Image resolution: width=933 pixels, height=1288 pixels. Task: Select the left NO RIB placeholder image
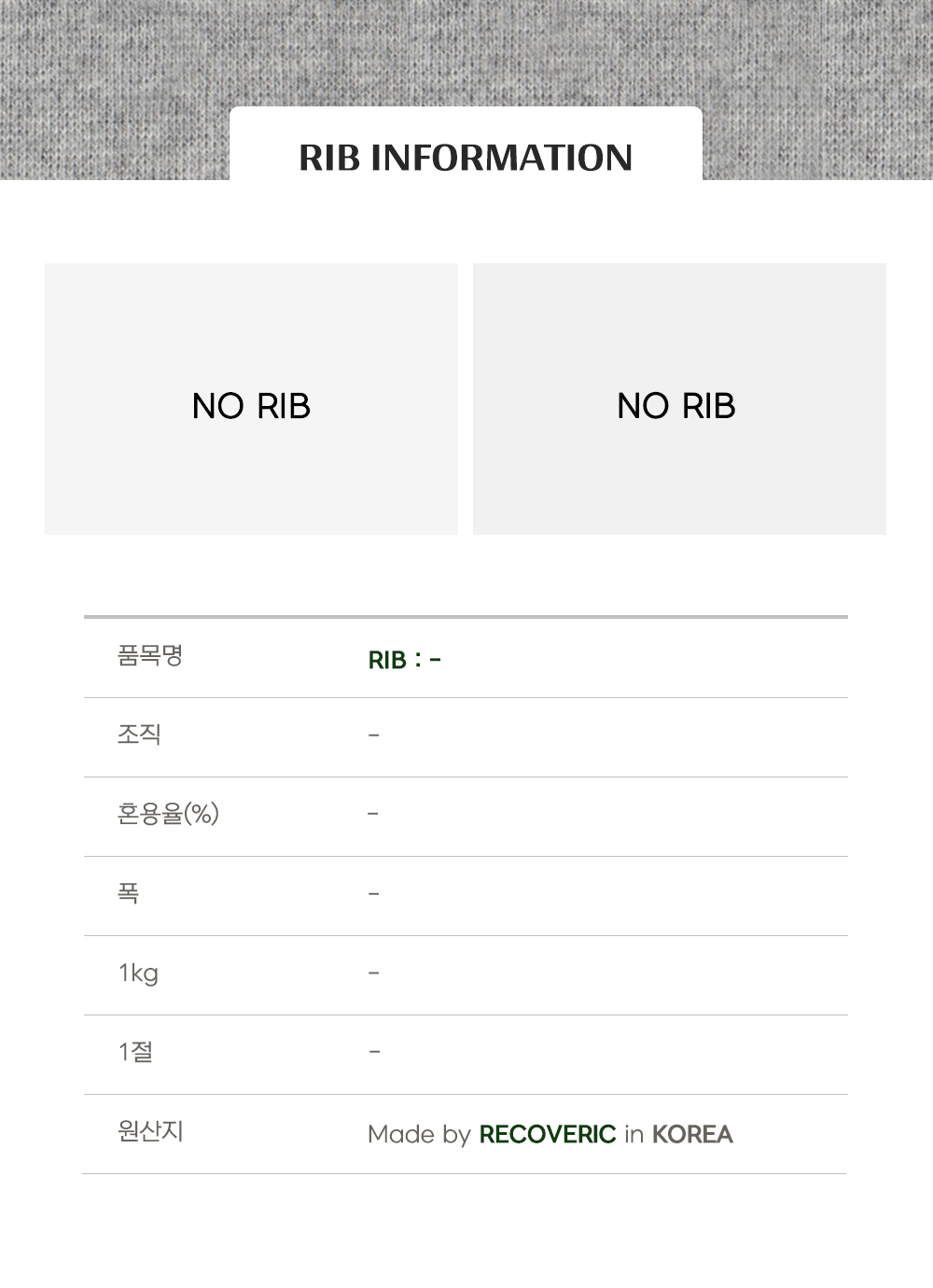251,399
